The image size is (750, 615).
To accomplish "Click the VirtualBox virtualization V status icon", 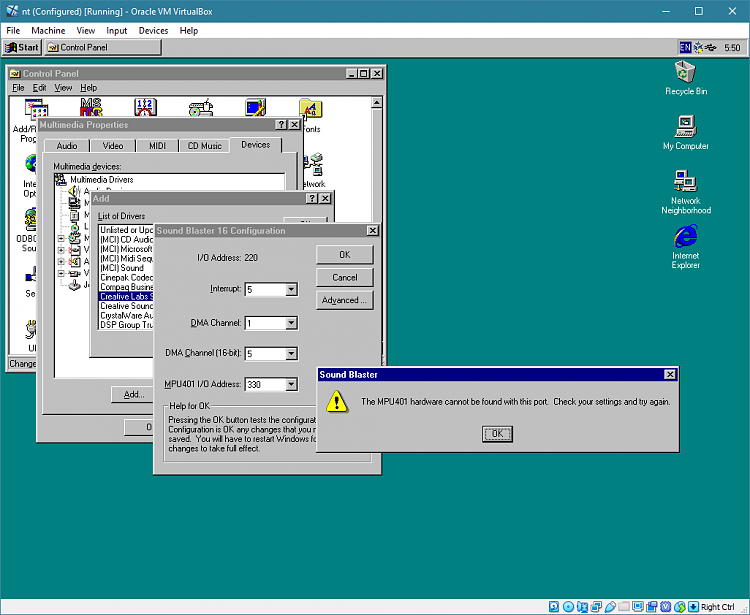I will 665,607.
